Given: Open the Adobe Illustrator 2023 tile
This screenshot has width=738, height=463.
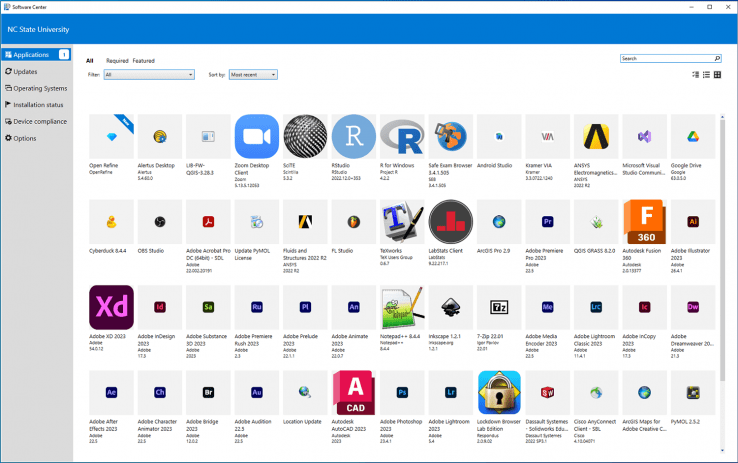Looking at the screenshot, I should 693,222.
